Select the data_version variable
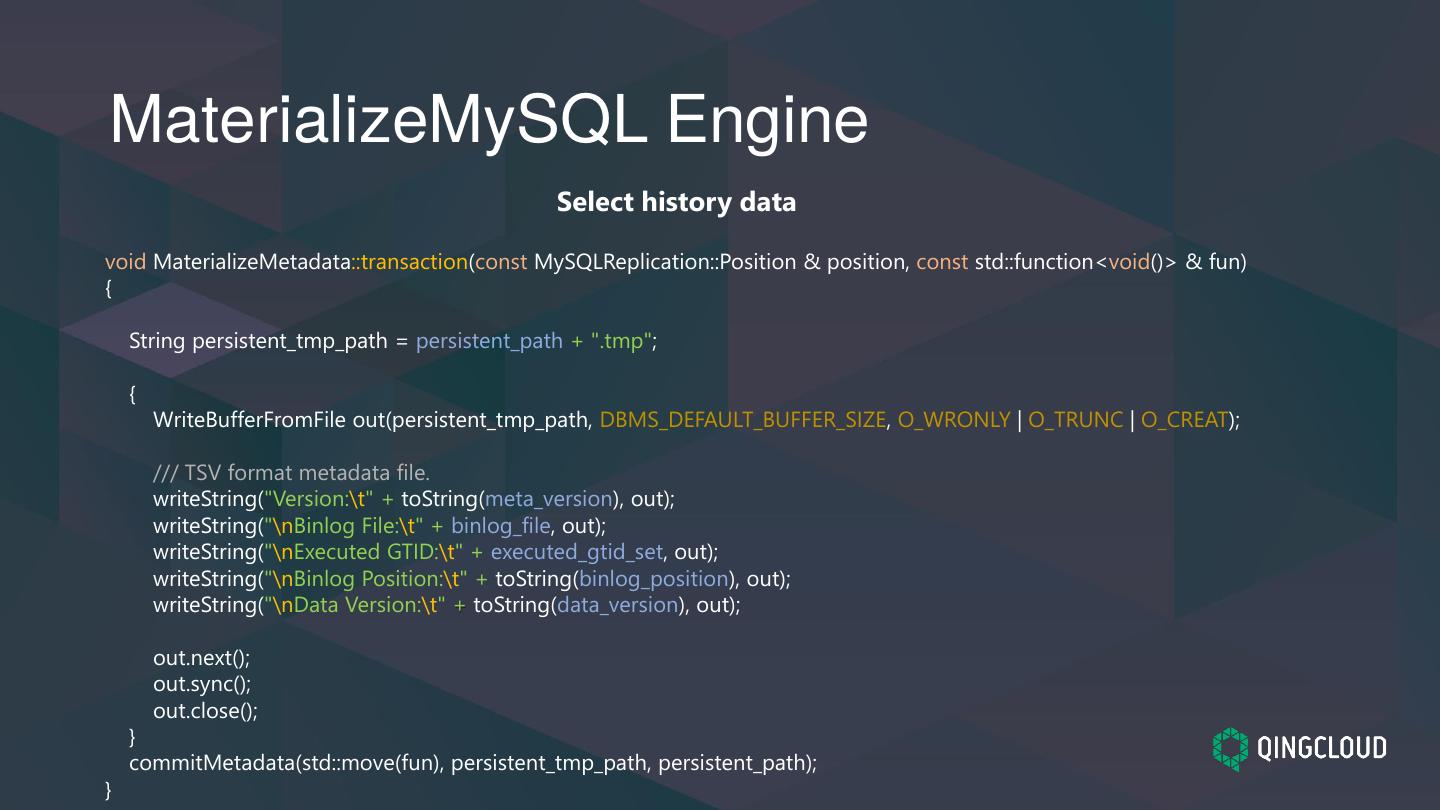Image resolution: width=1440 pixels, height=810 pixels. pos(617,604)
